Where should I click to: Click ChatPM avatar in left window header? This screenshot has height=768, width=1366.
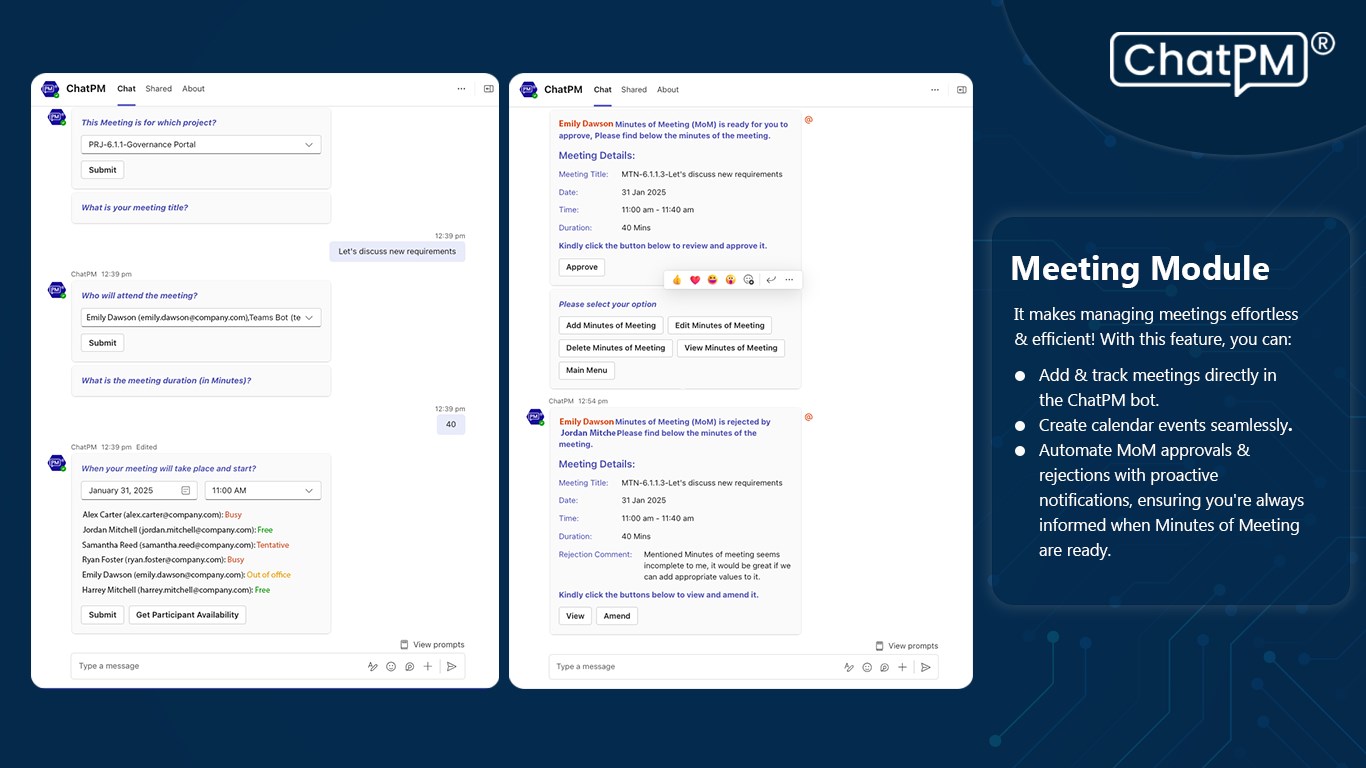click(x=50, y=89)
